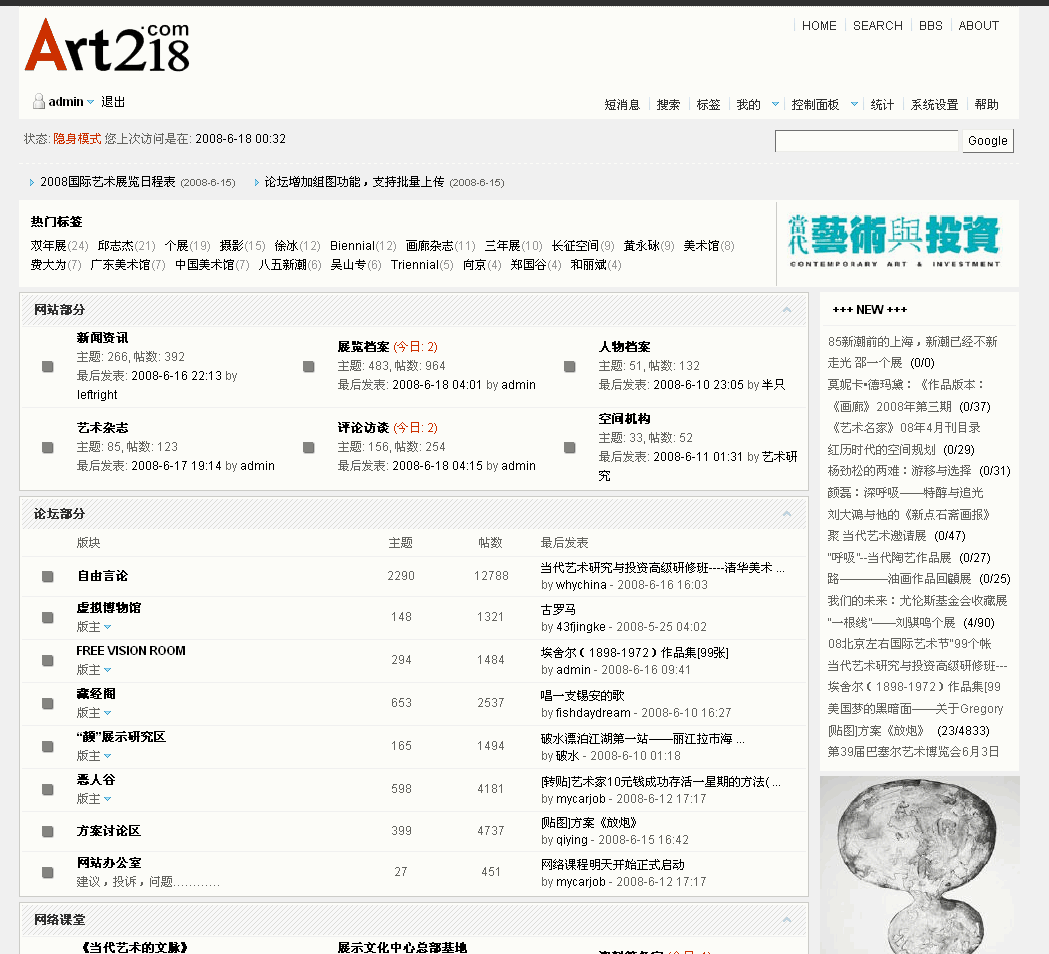Viewport: 1049px width, 954px height.
Task: Click the status icon for 自由言论 forum
Action: click(x=47, y=577)
